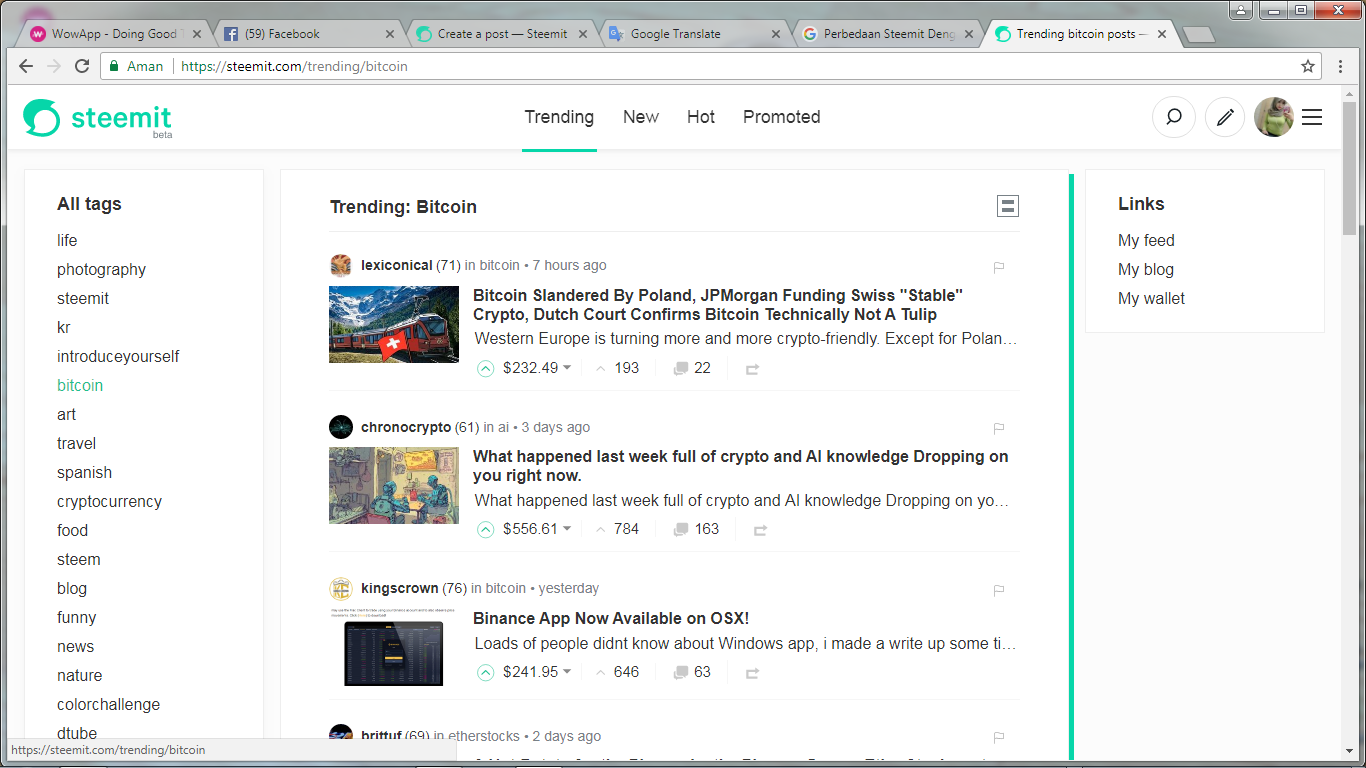Screen dimensions: 1366x768
Task: Resteem the Binance App post
Action: pyautogui.click(x=752, y=673)
